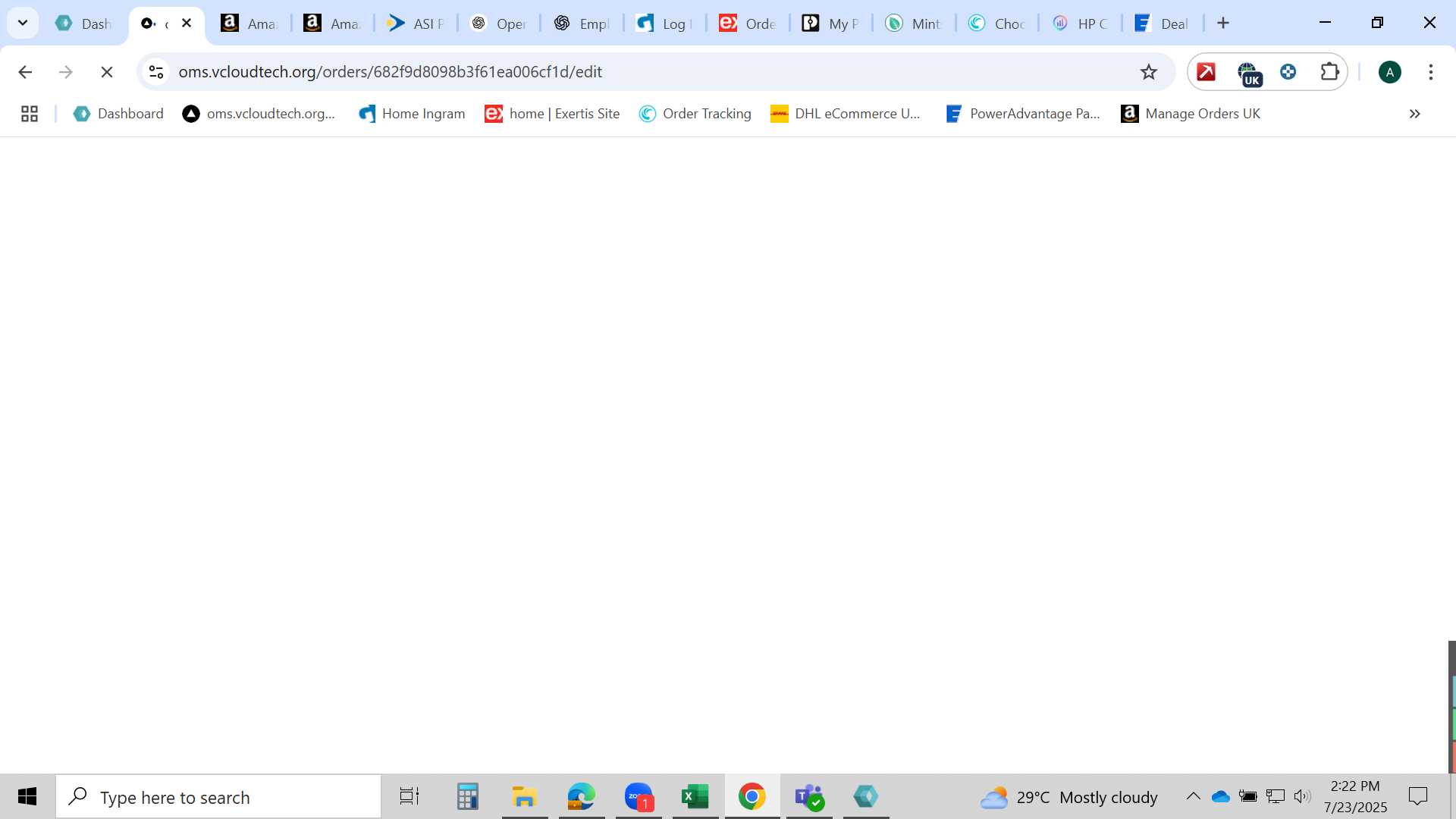Screen dimensions: 1456x819
Task: Open the teal hexagon taskbar app
Action: (866, 797)
